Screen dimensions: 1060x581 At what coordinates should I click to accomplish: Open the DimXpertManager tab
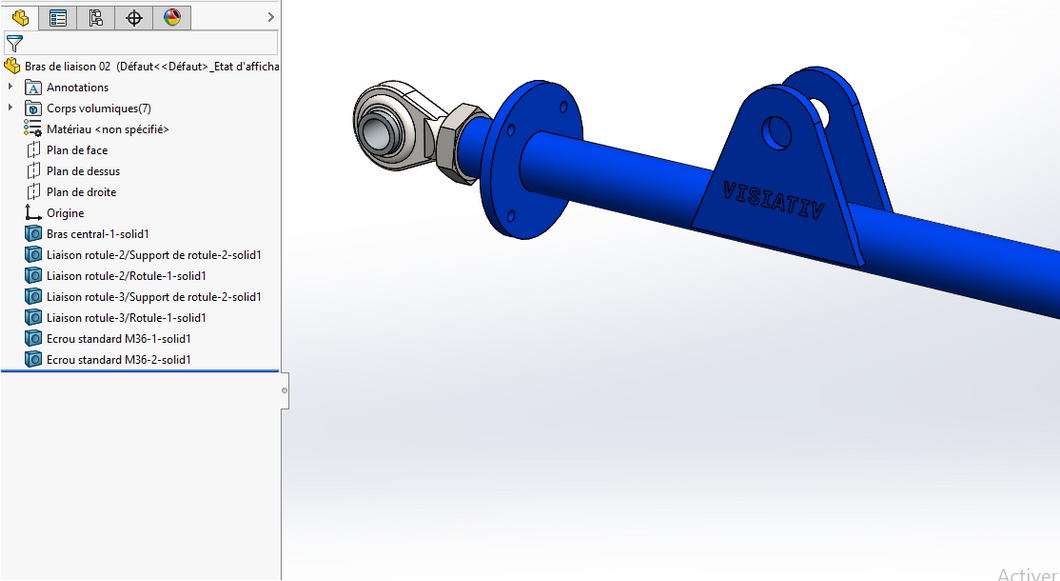pyautogui.click(x=134, y=18)
